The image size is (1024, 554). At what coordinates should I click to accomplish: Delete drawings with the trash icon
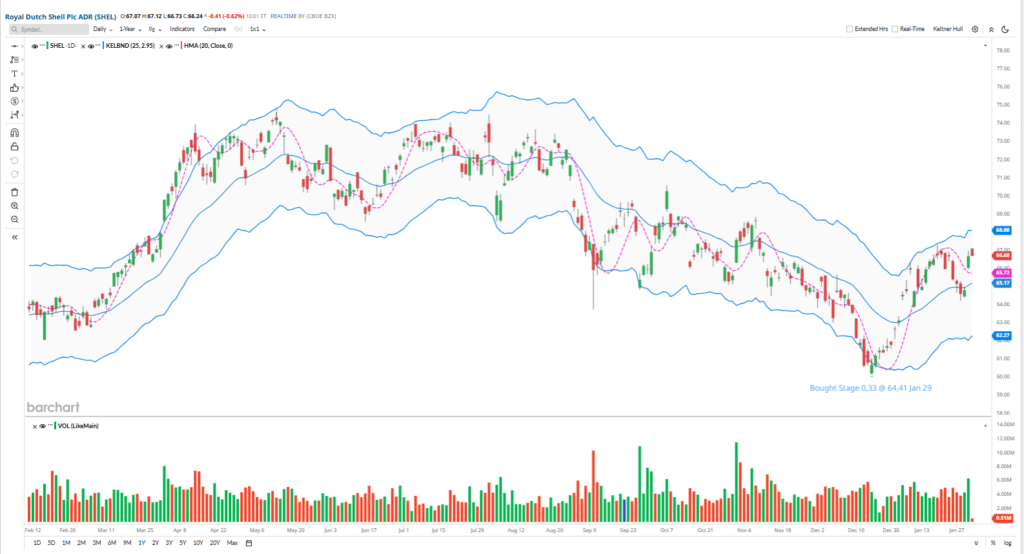(15, 191)
